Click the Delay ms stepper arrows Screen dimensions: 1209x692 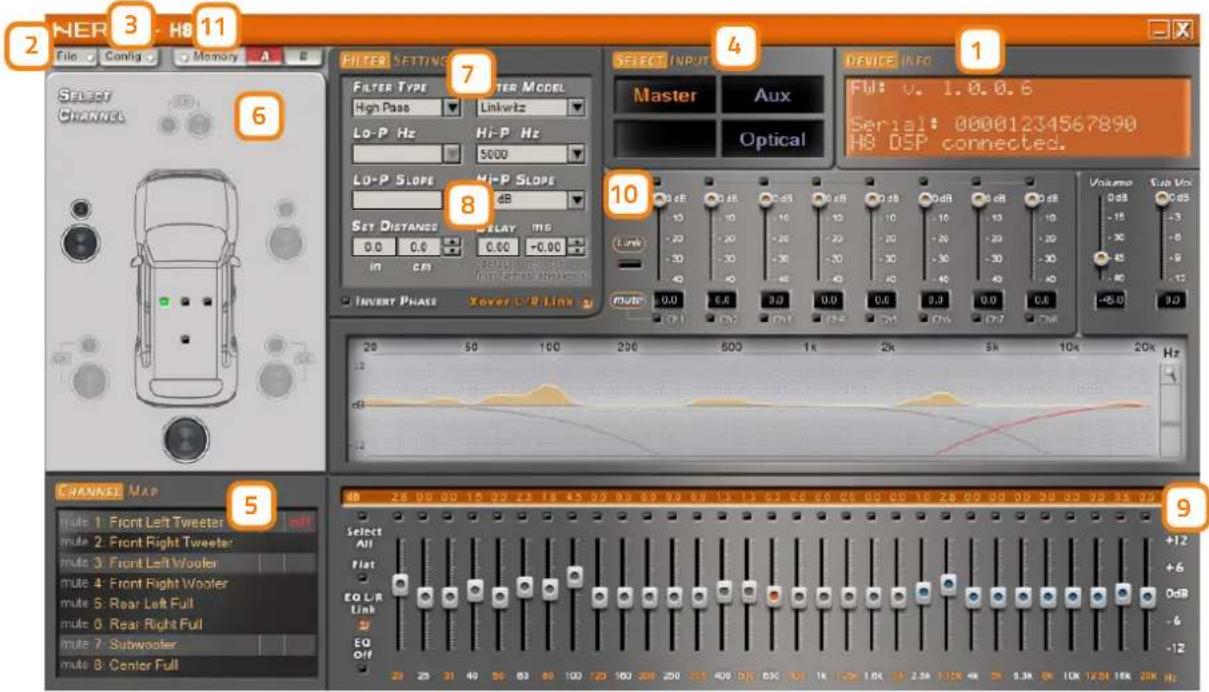click(x=577, y=246)
